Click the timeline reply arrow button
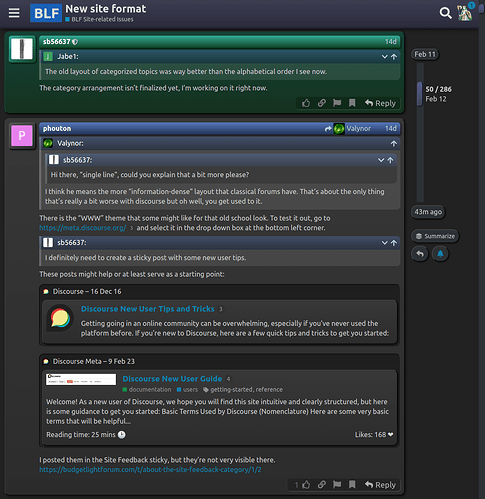485x499 pixels. point(420,254)
